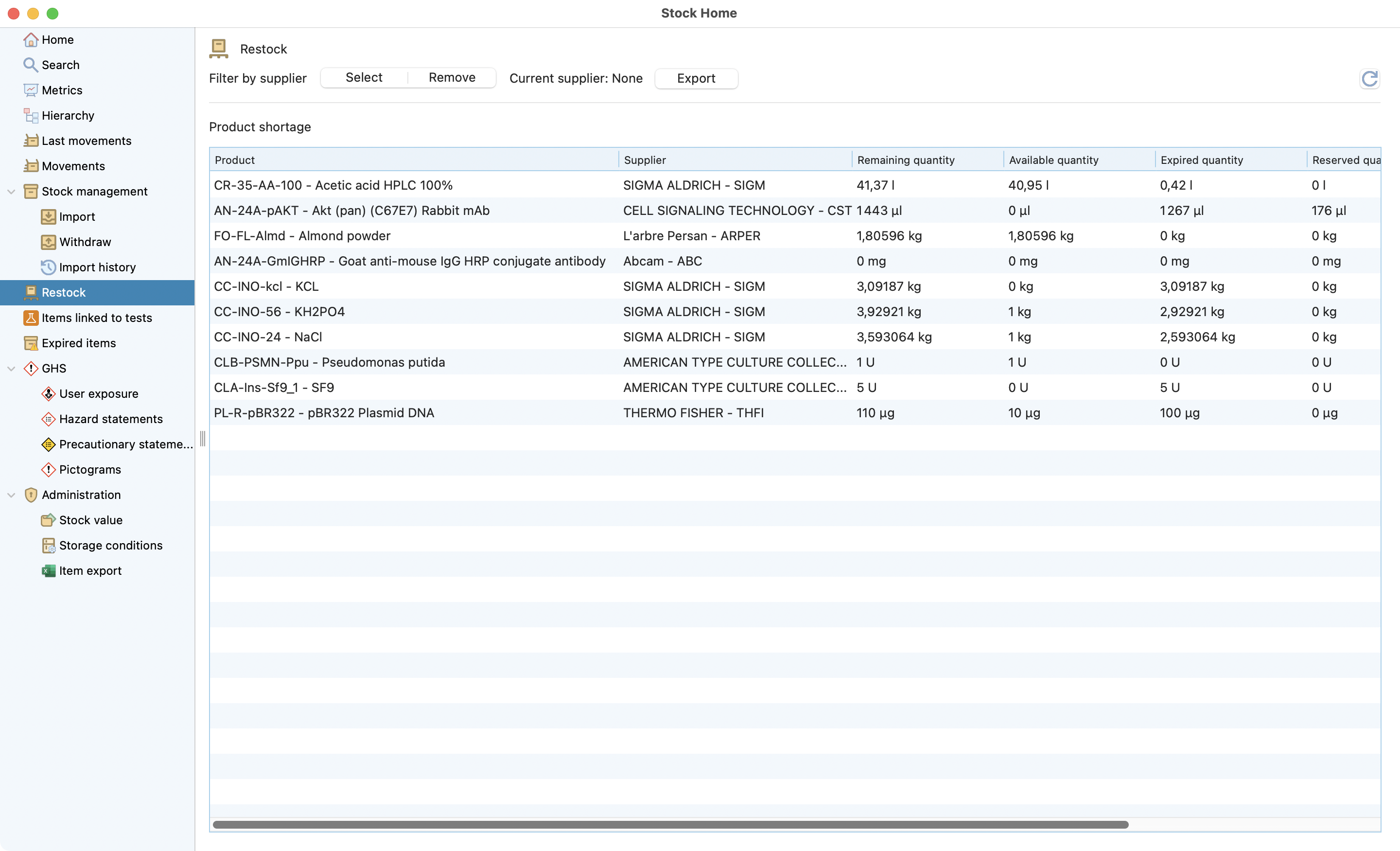Select the pBR322 Plasmid DNA row
This screenshot has height=851, width=1400.
click(x=795, y=413)
